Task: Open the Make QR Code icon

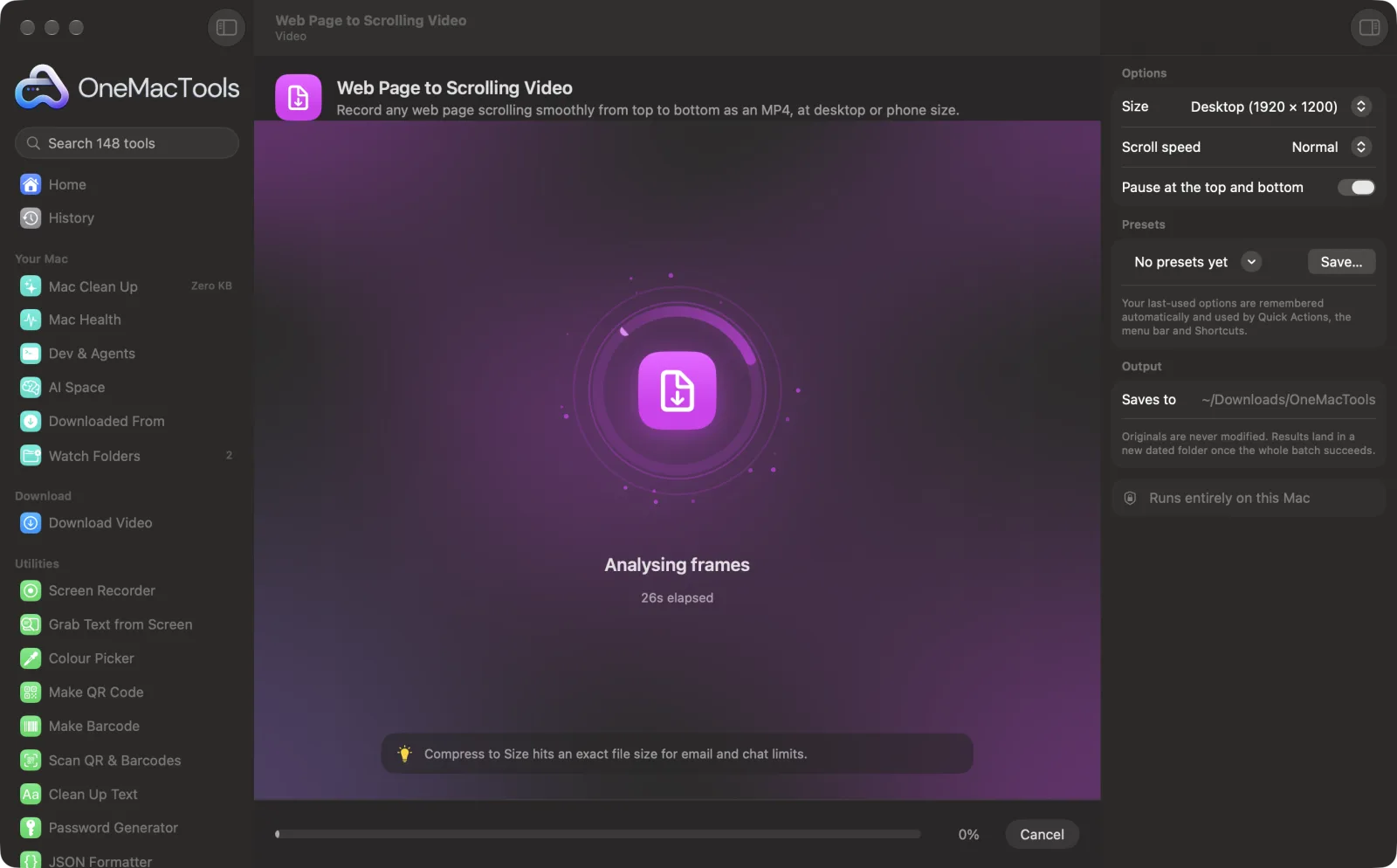Action: [x=31, y=692]
